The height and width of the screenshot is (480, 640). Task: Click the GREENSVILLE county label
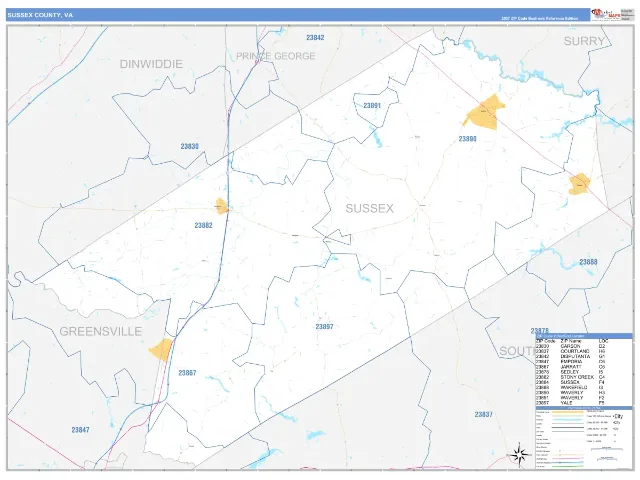coord(101,331)
